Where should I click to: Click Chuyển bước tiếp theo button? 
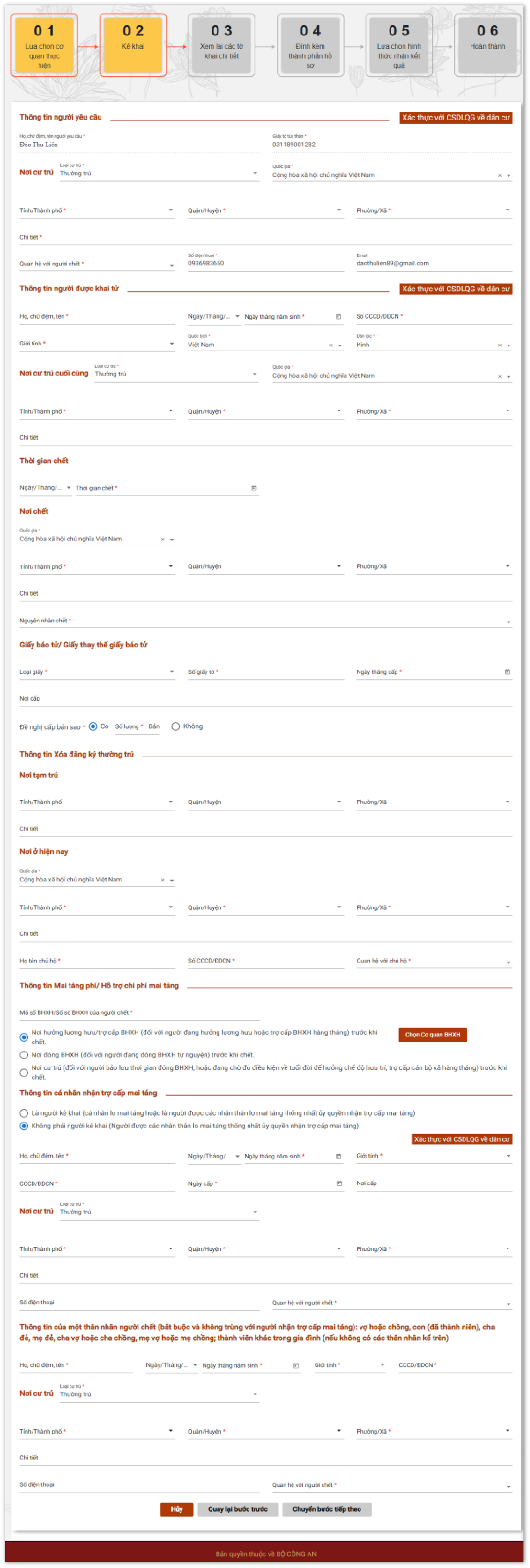(x=326, y=1509)
